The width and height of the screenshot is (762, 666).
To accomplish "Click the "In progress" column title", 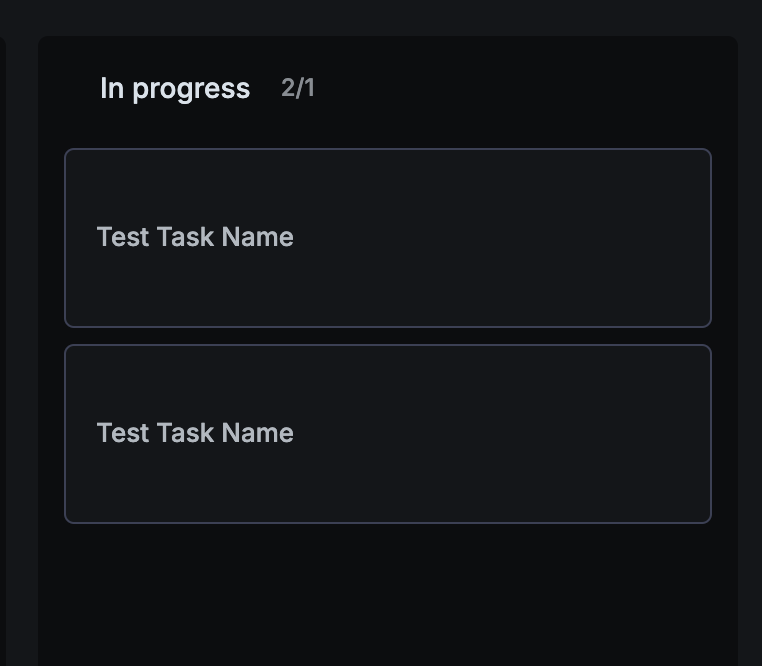I will (x=175, y=89).
